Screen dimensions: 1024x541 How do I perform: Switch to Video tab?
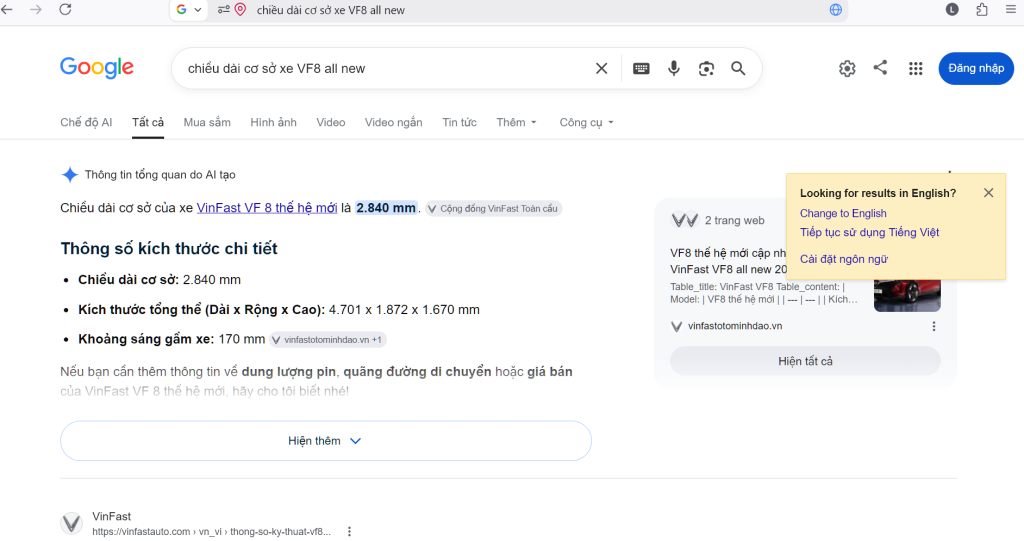[330, 122]
